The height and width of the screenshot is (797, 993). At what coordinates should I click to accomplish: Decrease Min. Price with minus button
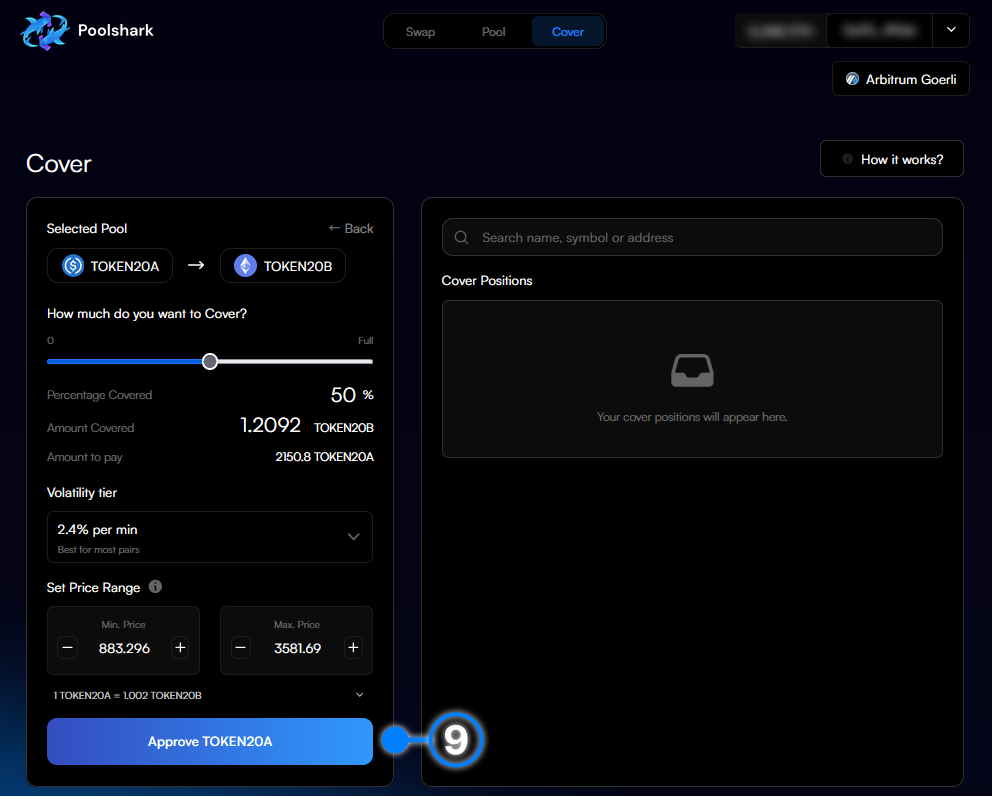click(x=68, y=648)
